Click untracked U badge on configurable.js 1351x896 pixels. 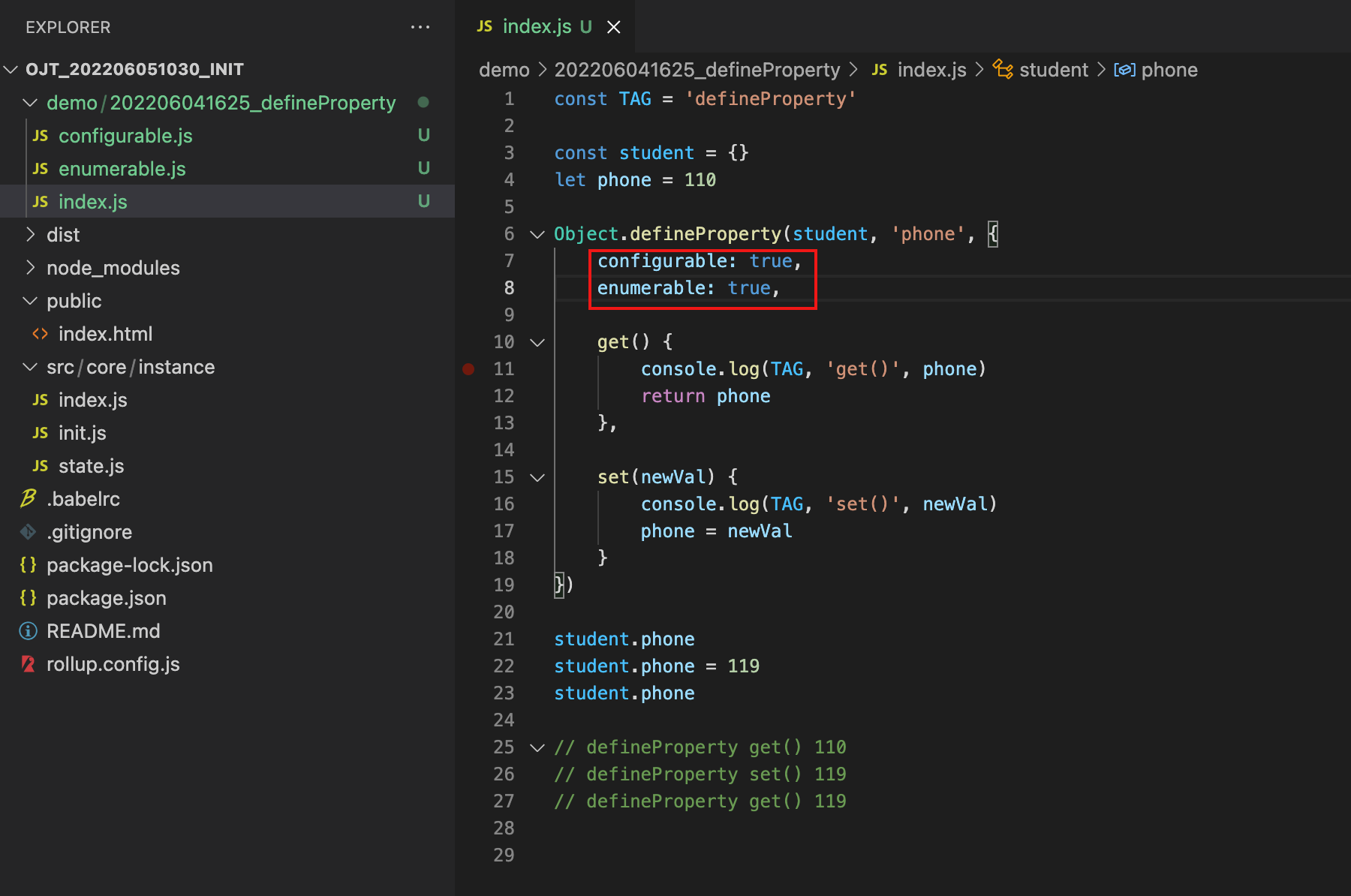click(424, 135)
